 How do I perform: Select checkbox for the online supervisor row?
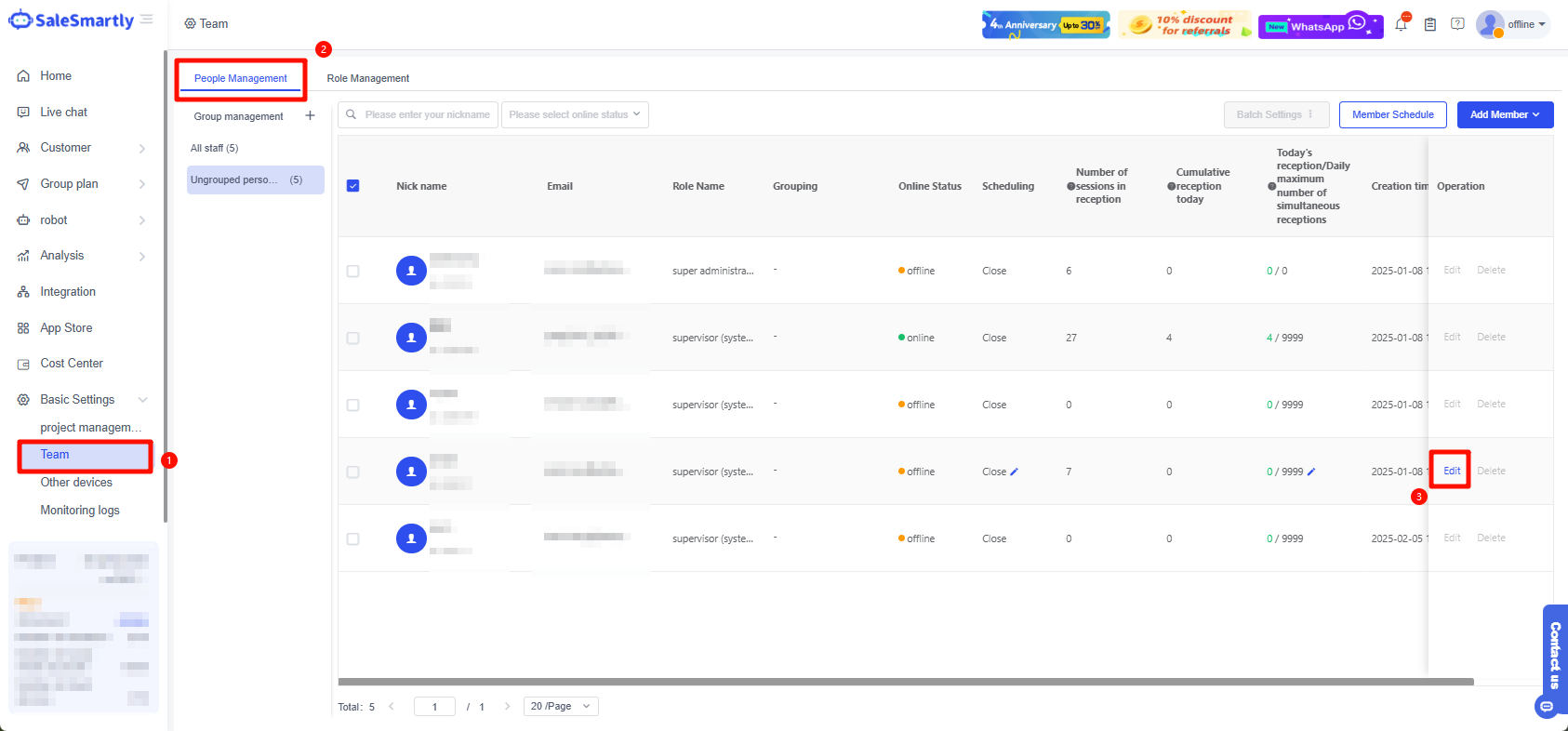[353, 338]
